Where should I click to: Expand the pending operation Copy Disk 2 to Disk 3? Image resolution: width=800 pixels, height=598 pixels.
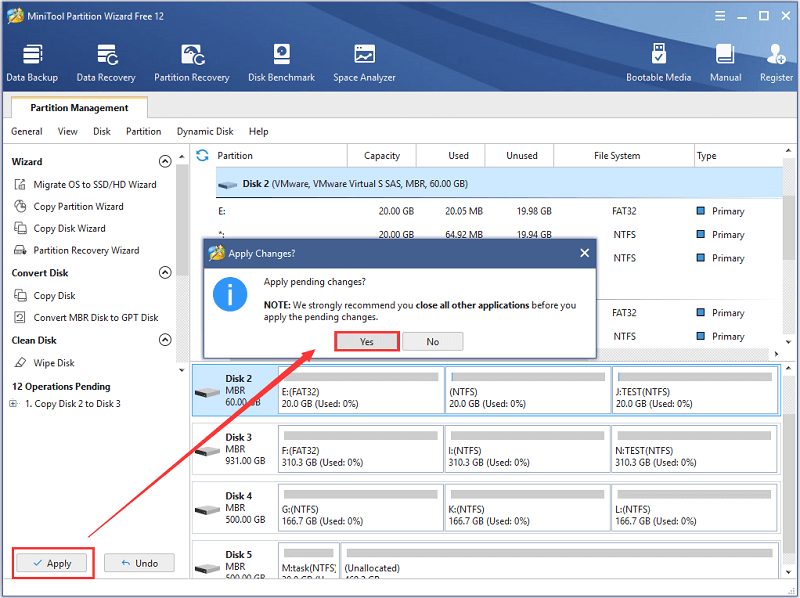point(14,404)
